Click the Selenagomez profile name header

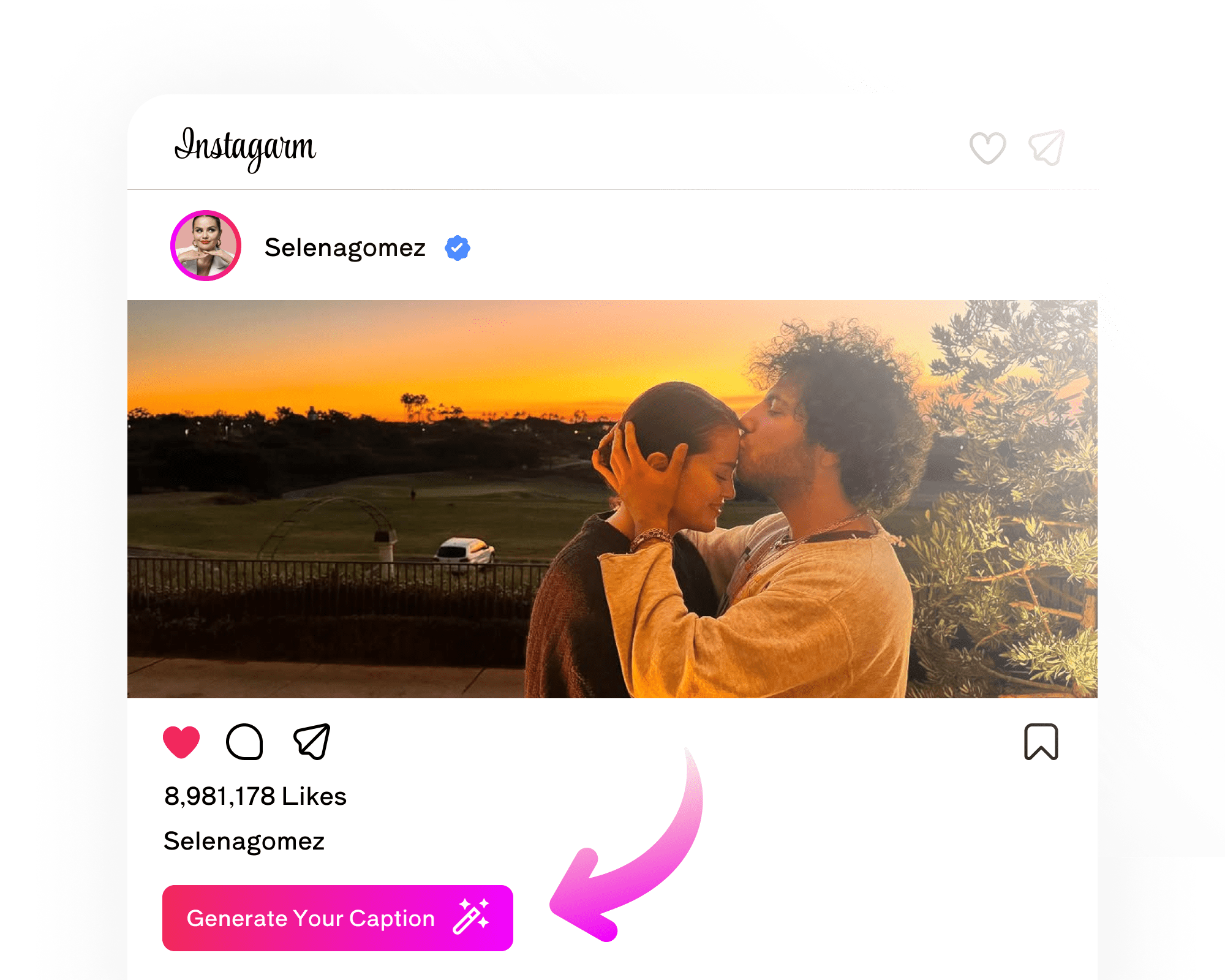(346, 248)
